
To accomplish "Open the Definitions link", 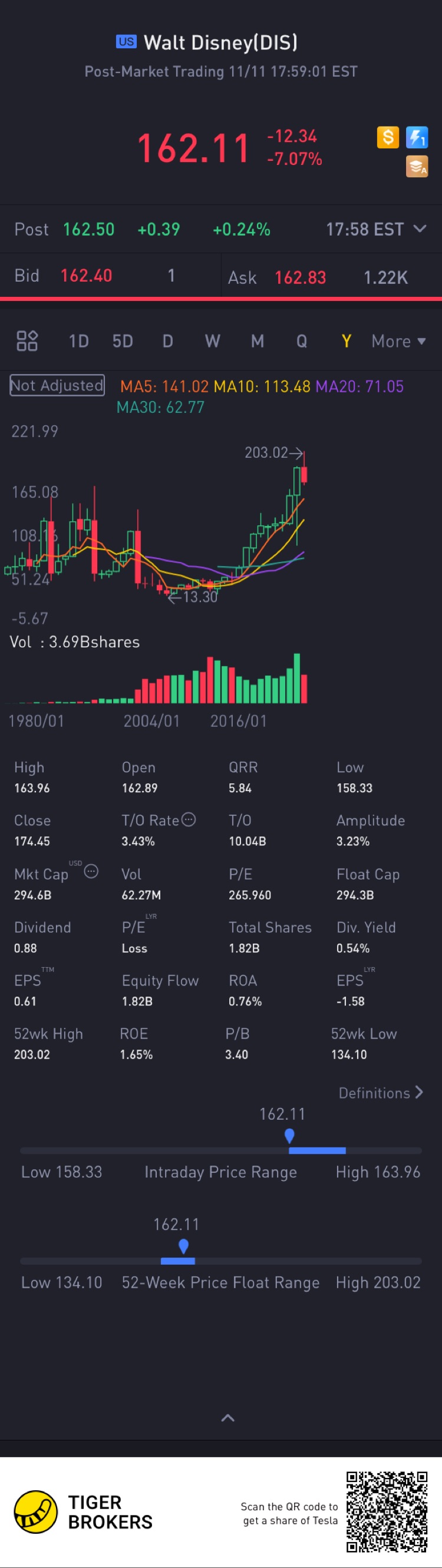I will point(381,1093).
